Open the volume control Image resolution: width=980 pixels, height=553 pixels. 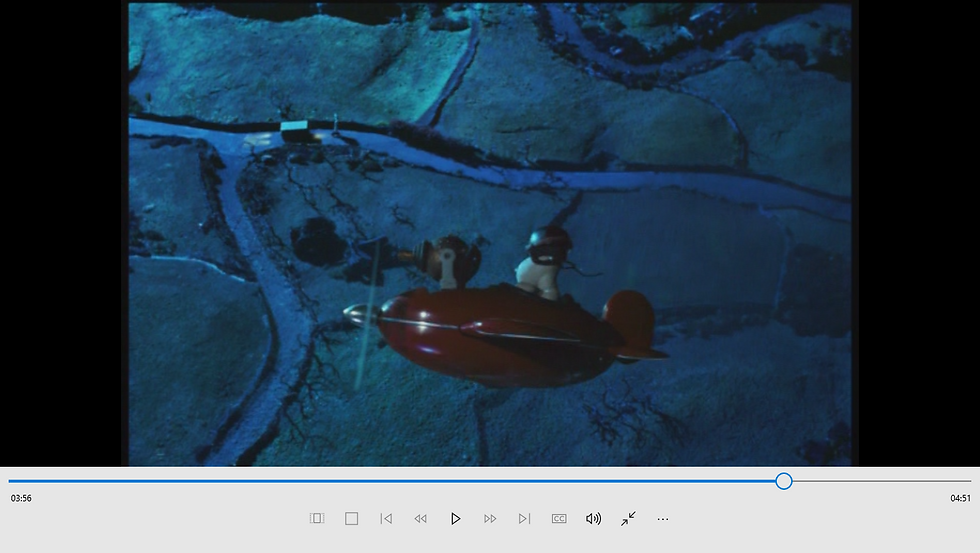pyautogui.click(x=593, y=519)
